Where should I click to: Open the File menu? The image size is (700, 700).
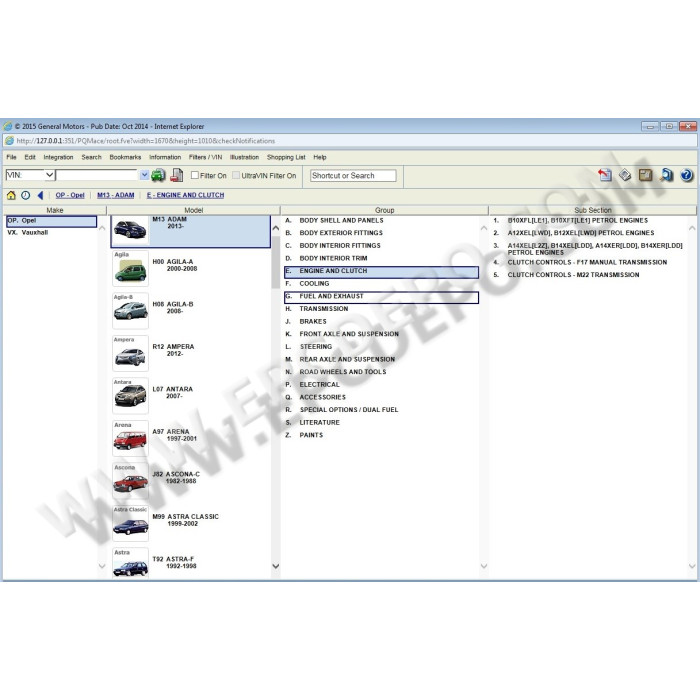click(x=11, y=157)
